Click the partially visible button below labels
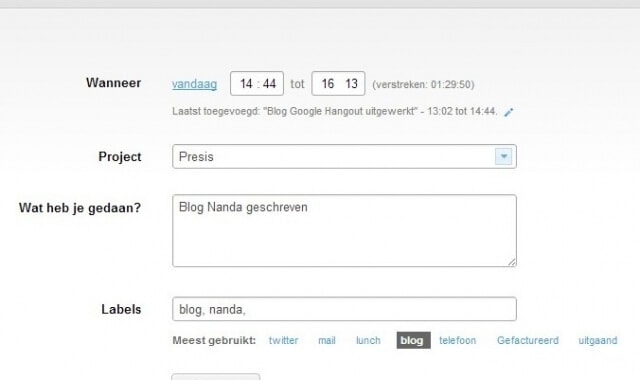Image resolution: width=640 pixels, height=380 pixels. coord(216,376)
